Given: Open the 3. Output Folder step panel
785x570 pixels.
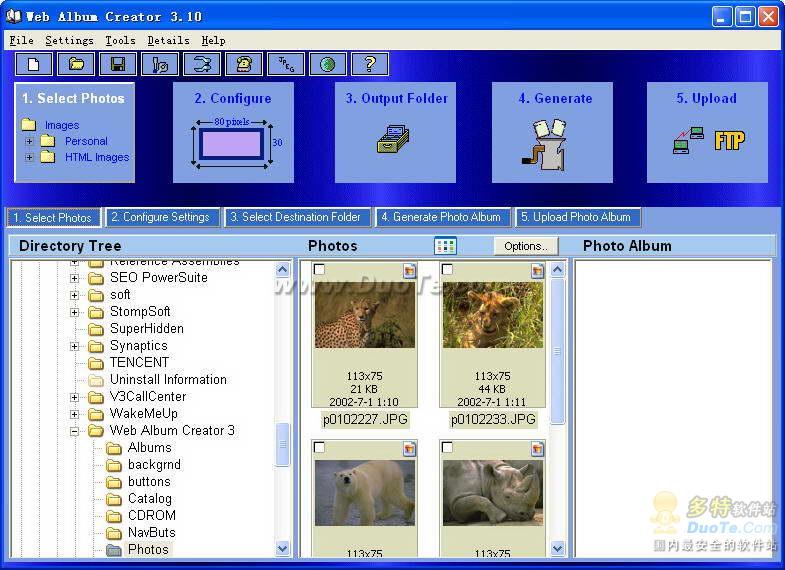Looking at the screenshot, I should pos(396,133).
